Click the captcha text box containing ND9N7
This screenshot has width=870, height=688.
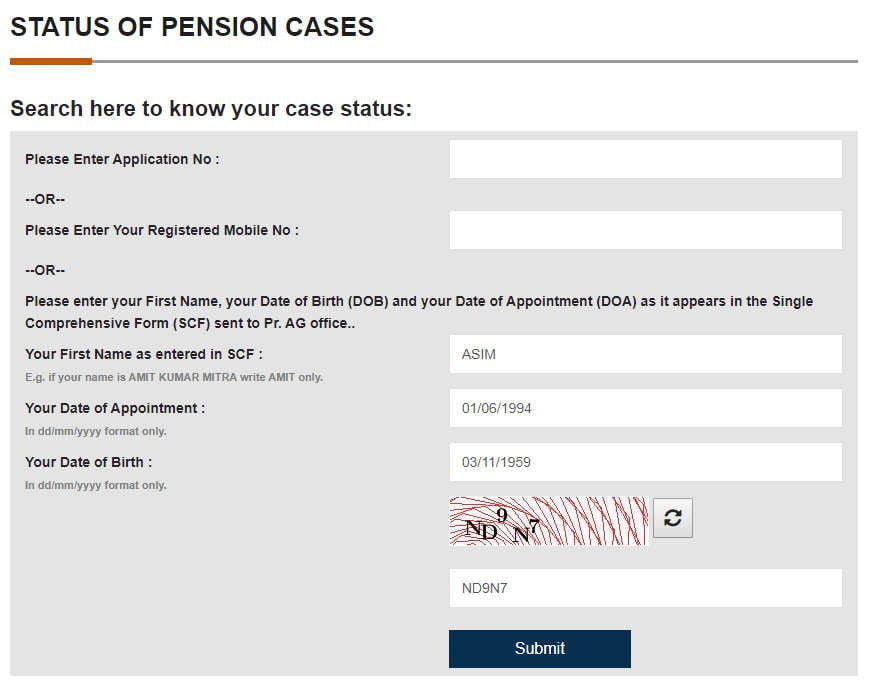(x=645, y=588)
